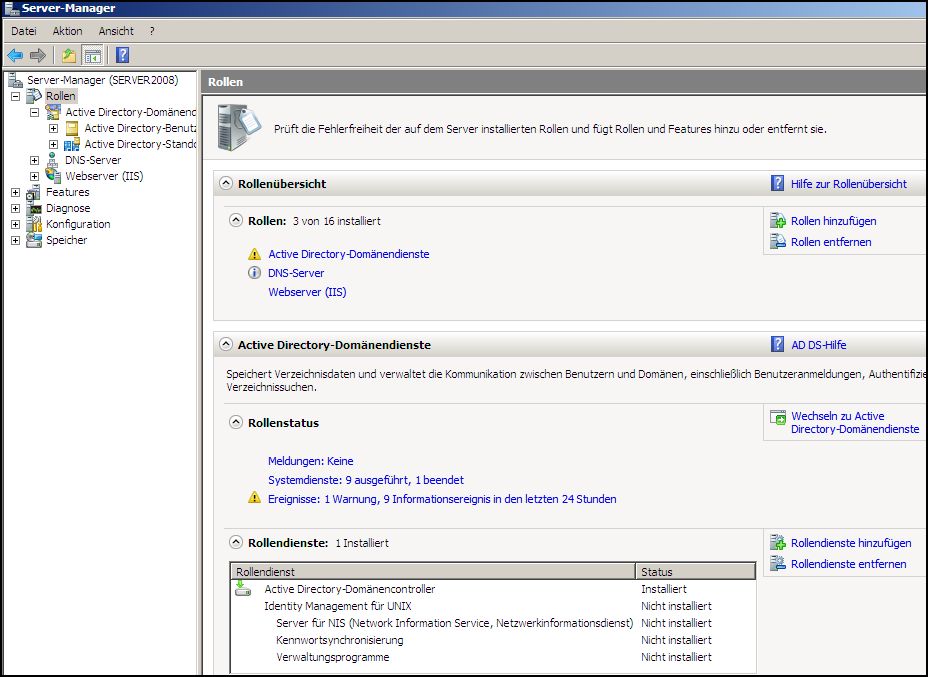
Task: Go back with the blue arrow toolbar icon
Action: tap(15, 56)
